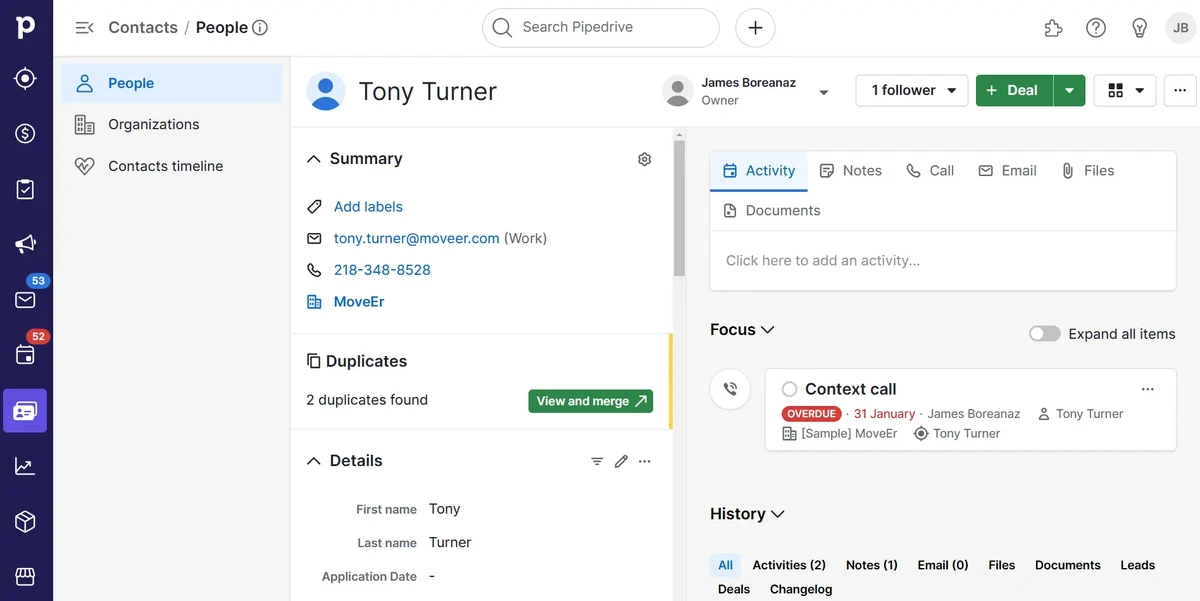Filter history by Deals
Image resolution: width=1200 pixels, height=601 pixels.
click(734, 589)
